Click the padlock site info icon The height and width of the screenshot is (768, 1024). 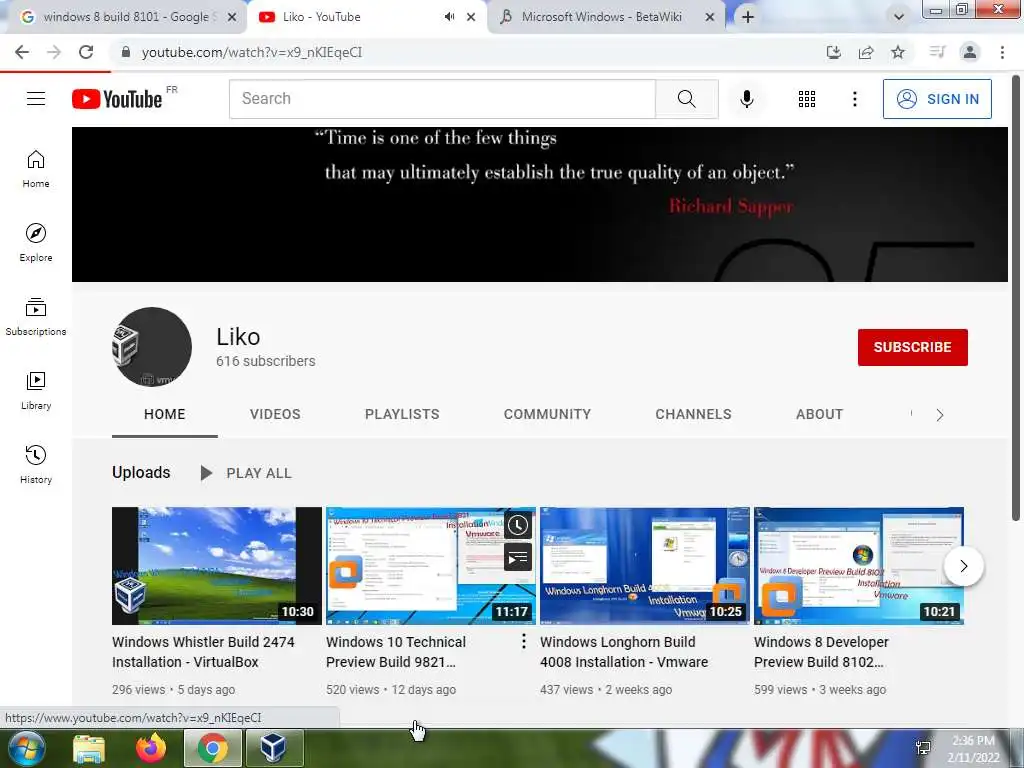pos(126,52)
